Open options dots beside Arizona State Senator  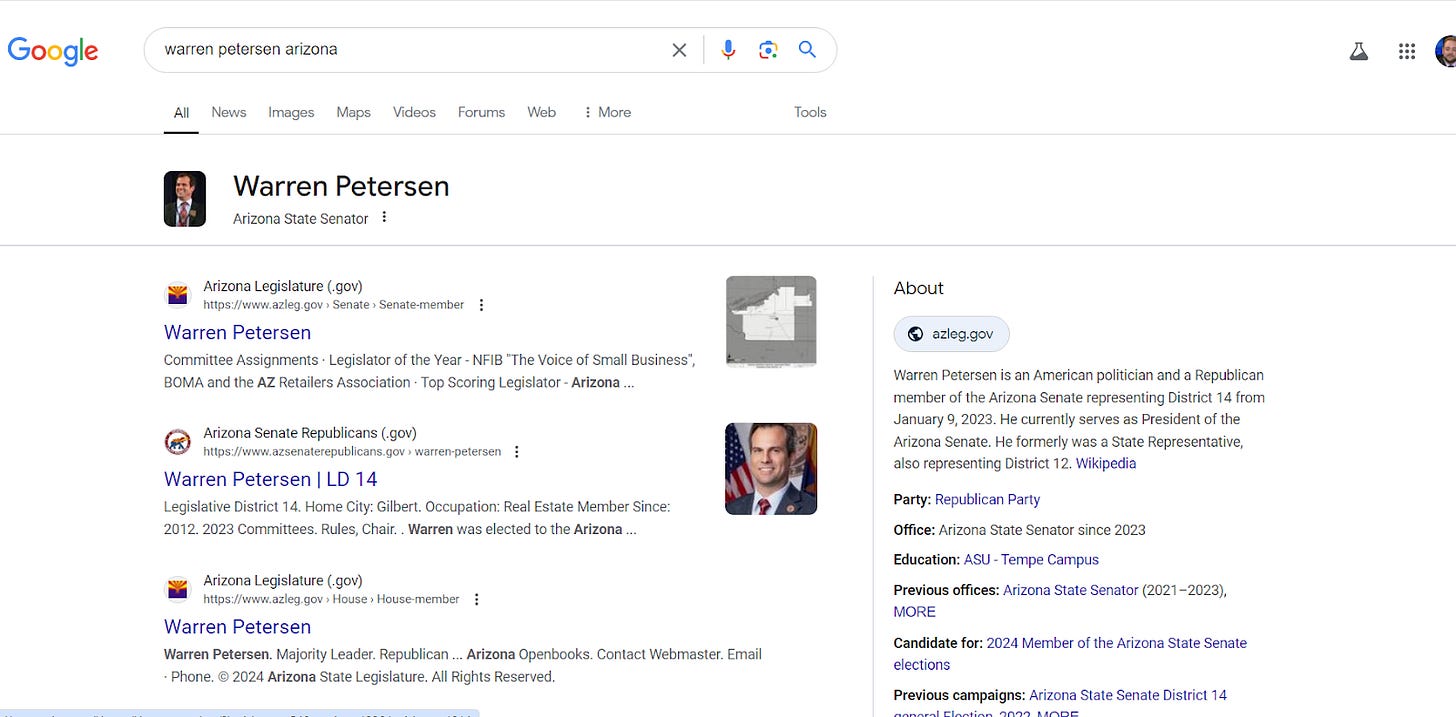[384, 217]
